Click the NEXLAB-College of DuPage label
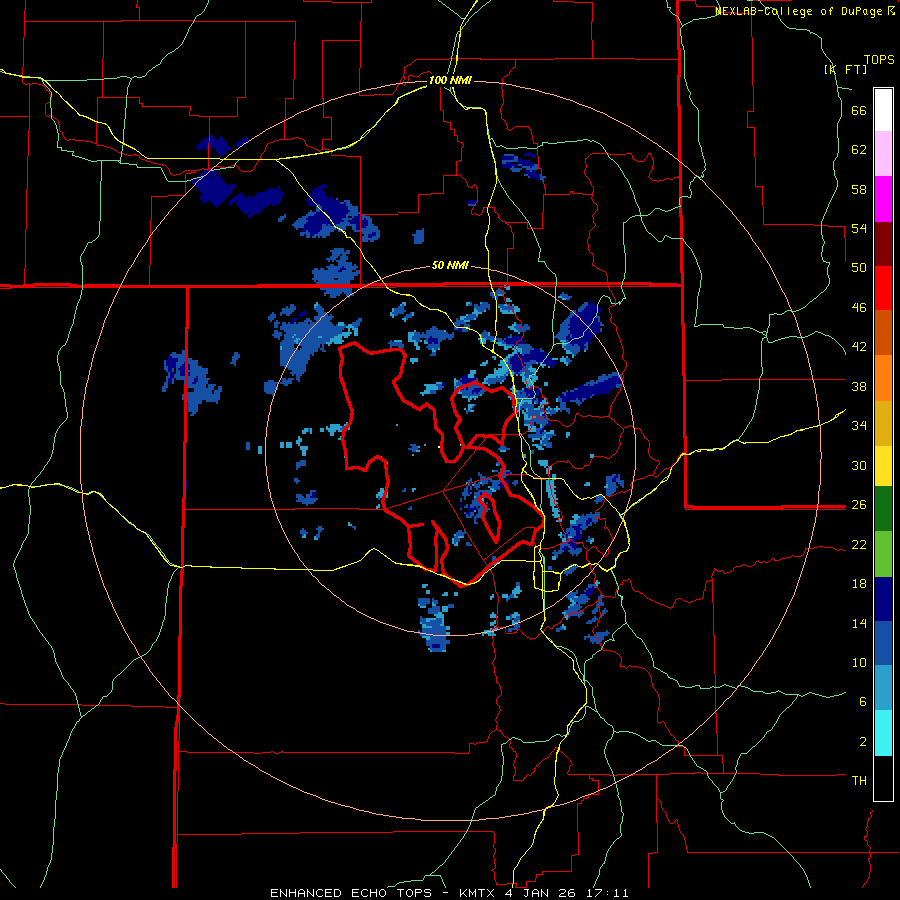This screenshot has height=900, width=900. pyautogui.click(x=798, y=11)
